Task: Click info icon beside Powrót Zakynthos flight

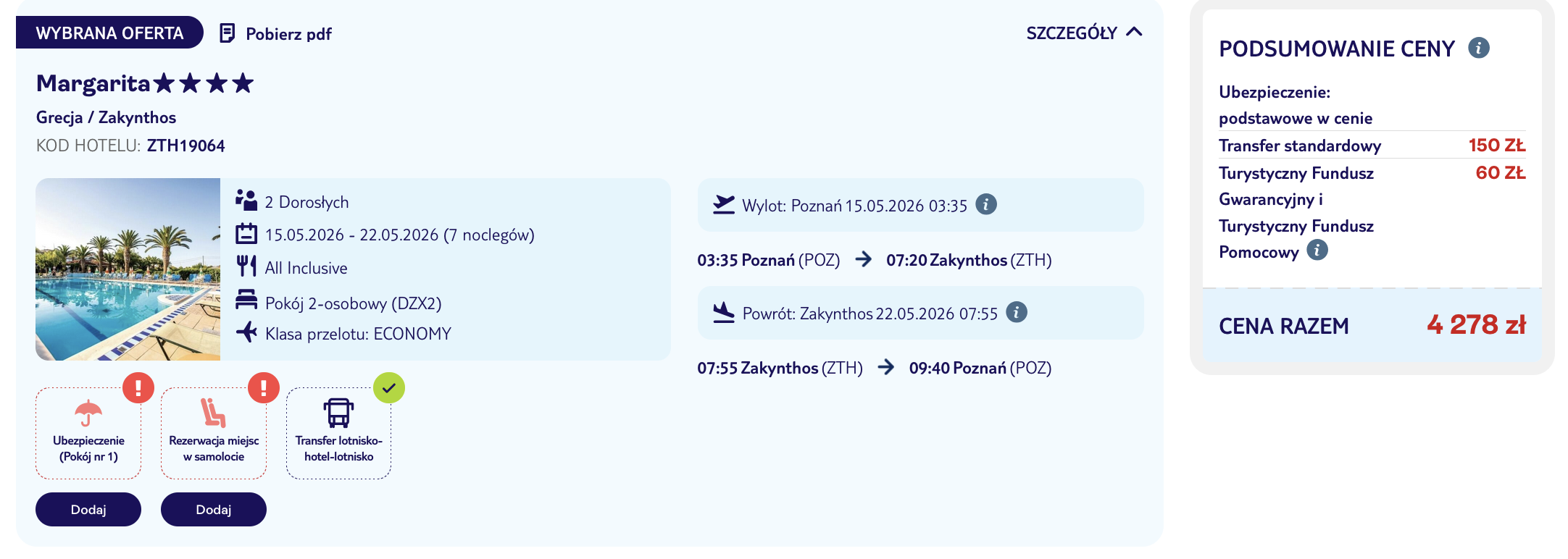Action: pyautogui.click(x=1016, y=313)
